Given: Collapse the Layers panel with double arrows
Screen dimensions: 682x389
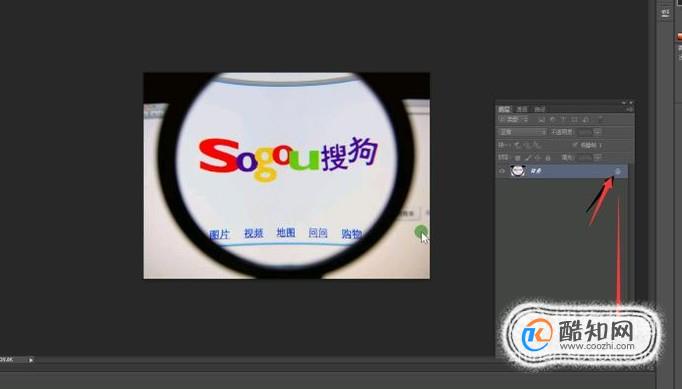Looking at the screenshot, I should point(624,103).
